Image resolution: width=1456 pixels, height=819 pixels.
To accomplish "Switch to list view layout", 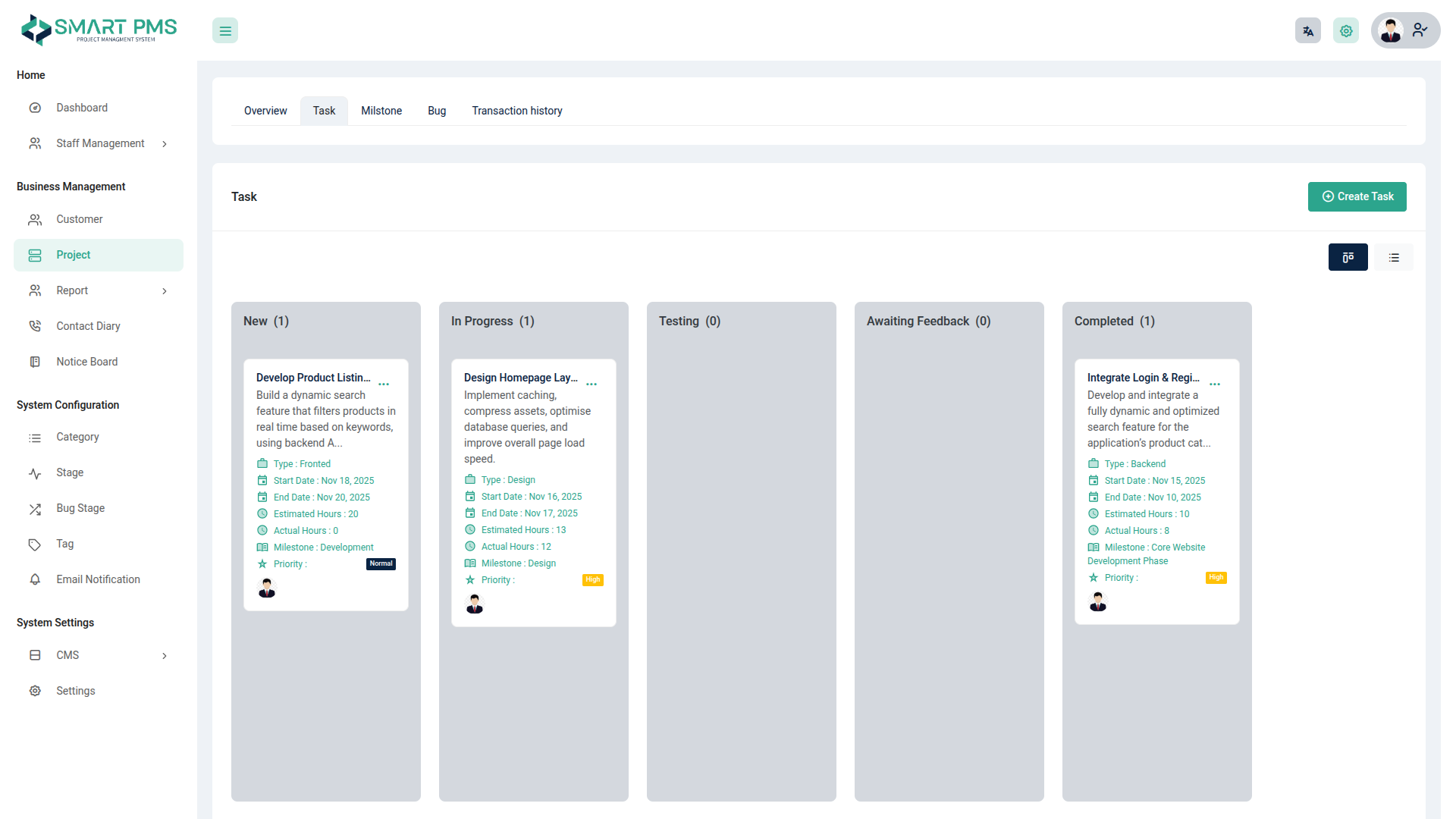I will (x=1394, y=258).
